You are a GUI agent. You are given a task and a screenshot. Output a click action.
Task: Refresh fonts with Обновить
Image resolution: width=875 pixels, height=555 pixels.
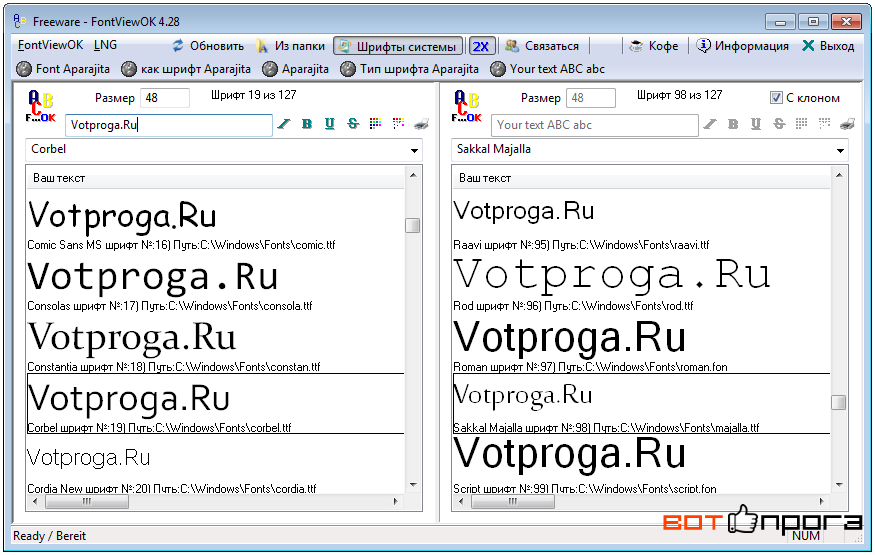208,46
